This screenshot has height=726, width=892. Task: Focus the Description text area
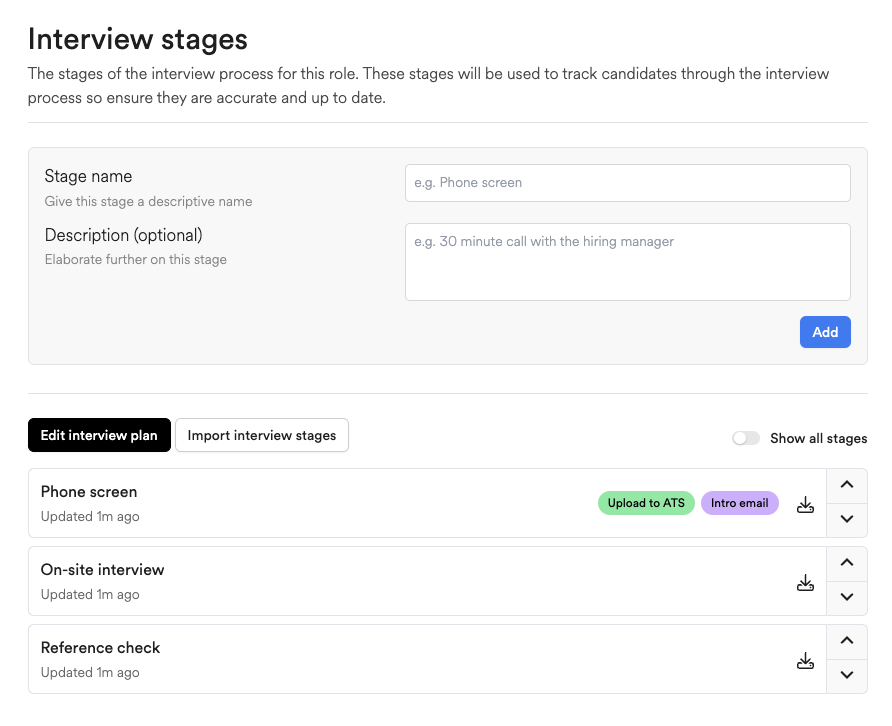627,262
